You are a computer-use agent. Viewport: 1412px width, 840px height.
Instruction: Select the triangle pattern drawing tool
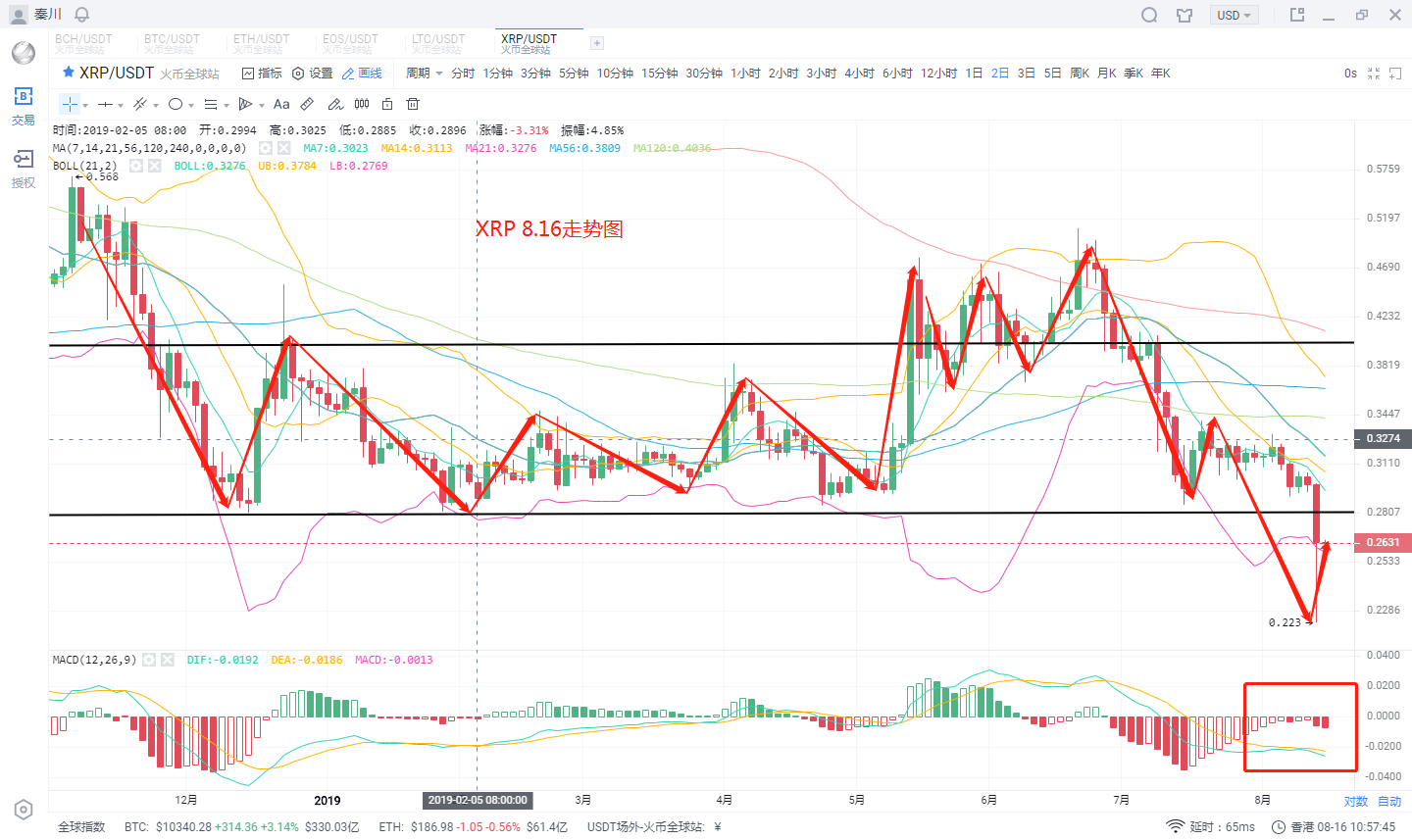click(x=246, y=104)
